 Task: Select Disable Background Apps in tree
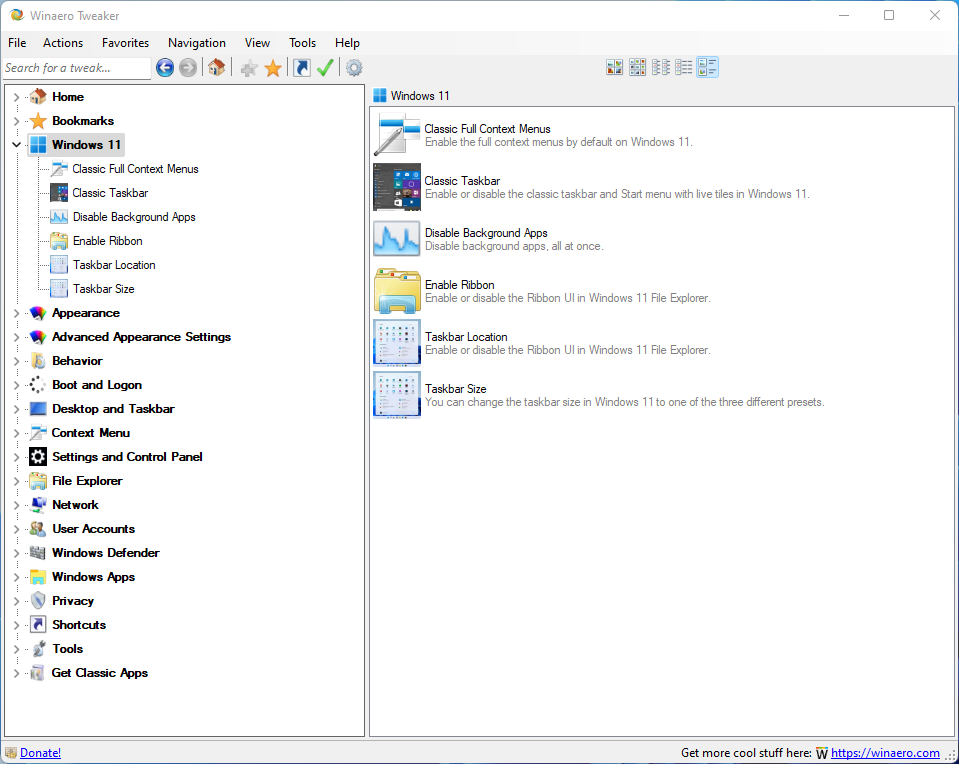point(134,217)
